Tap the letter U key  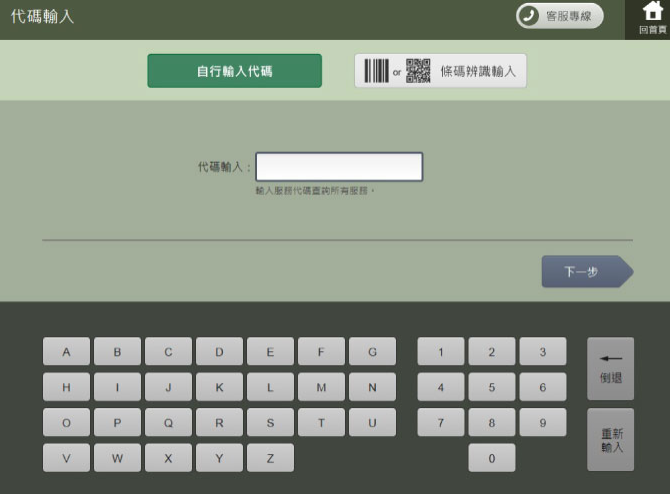372,423
